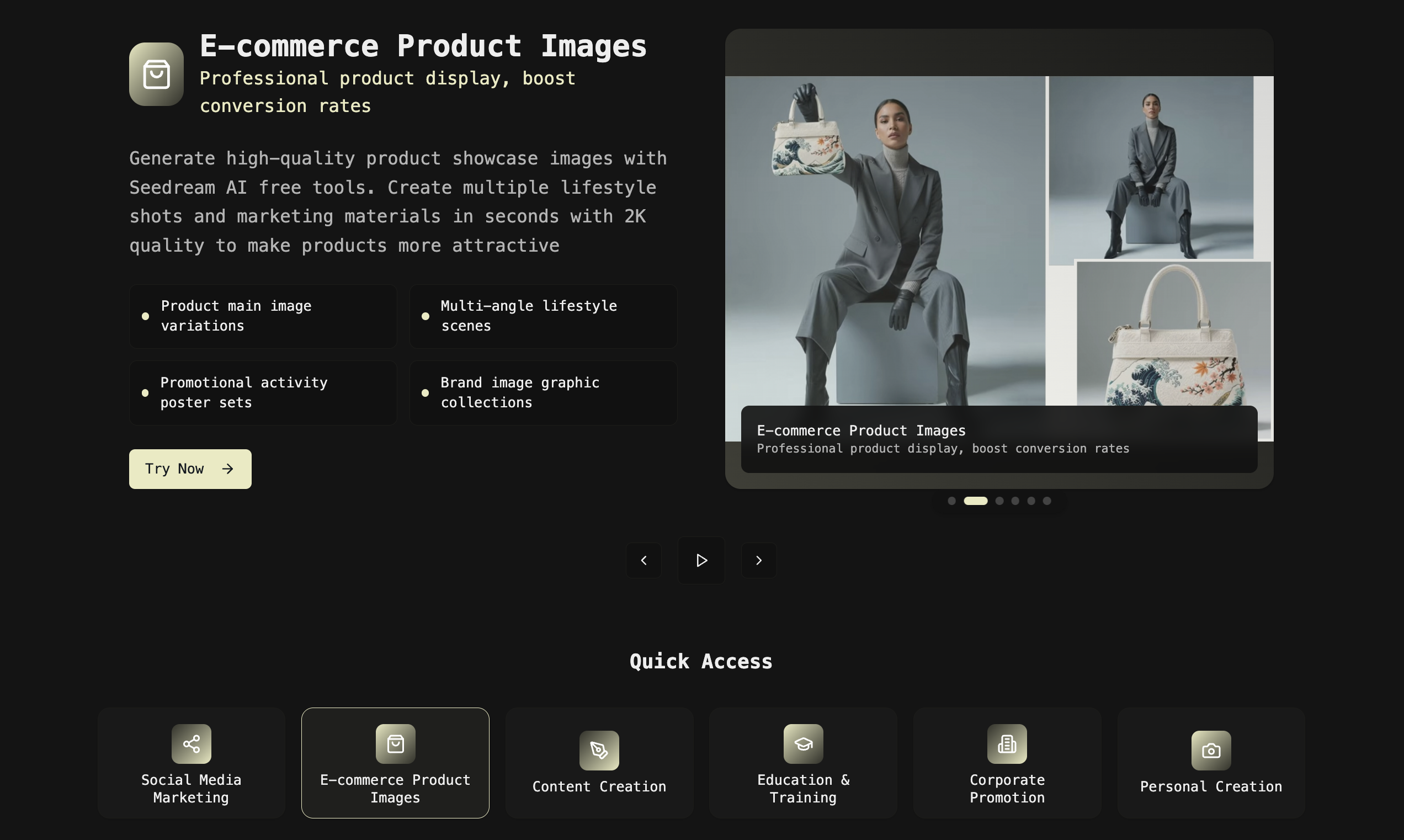This screenshot has height=840, width=1404.
Task: Click the shopping bag icon in Quick Access
Action: click(396, 744)
